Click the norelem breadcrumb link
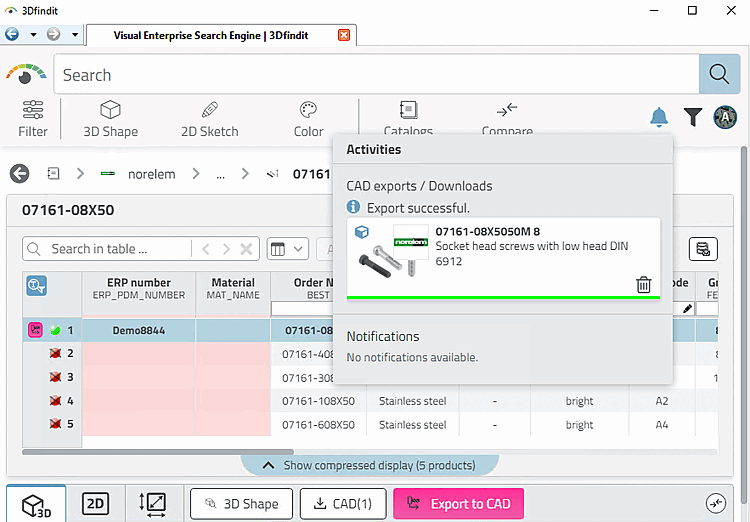750x522 pixels. click(152, 174)
